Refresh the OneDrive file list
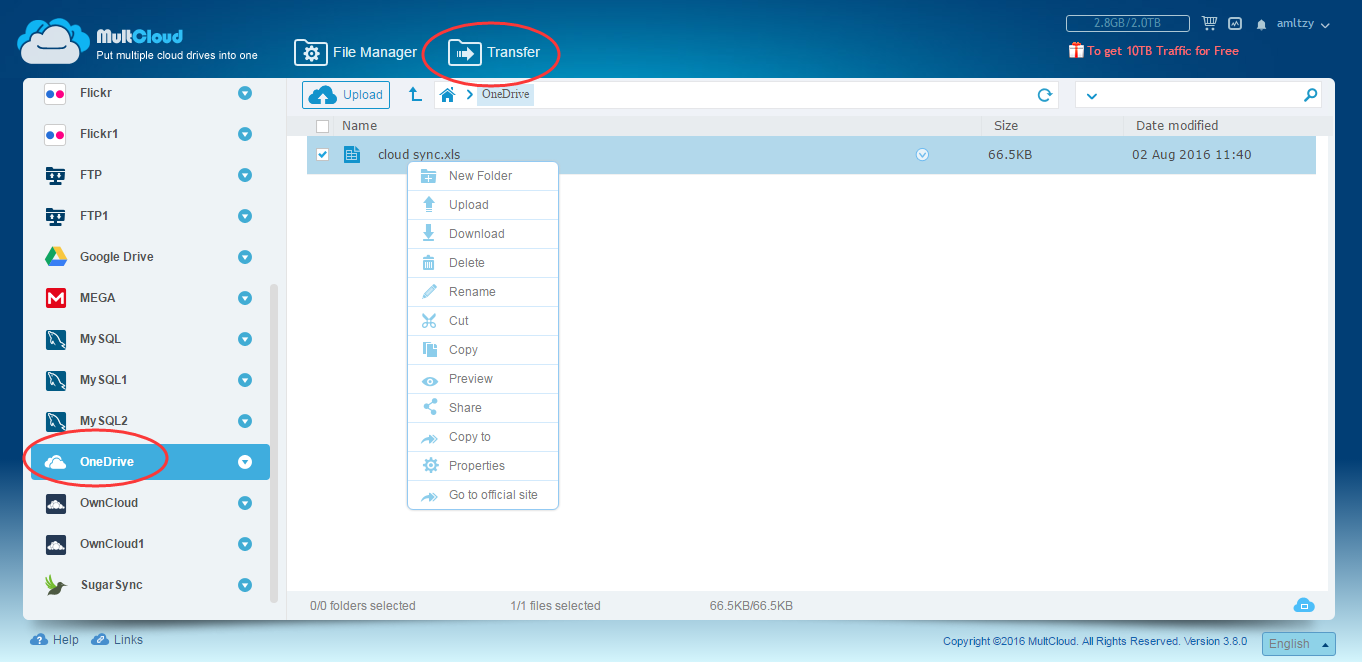 pos(1045,95)
